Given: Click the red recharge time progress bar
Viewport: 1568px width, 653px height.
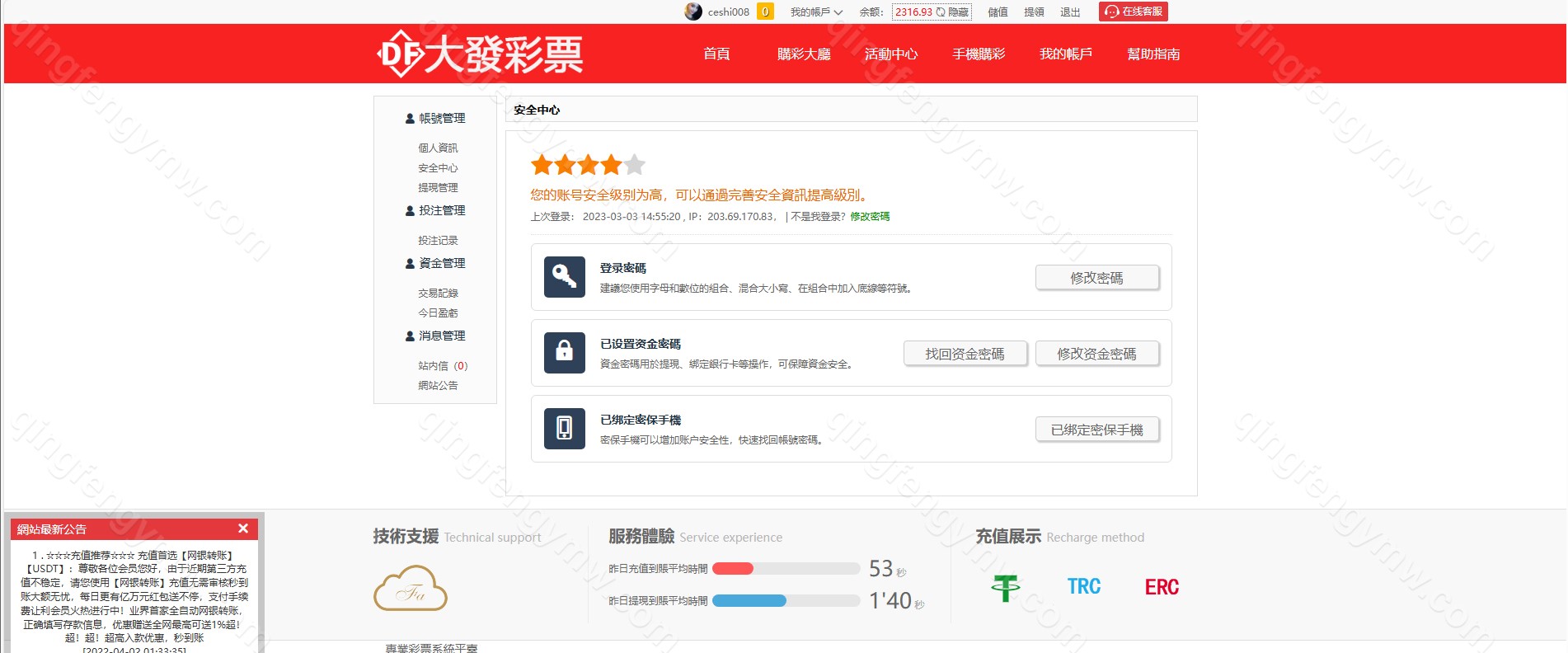Looking at the screenshot, I should (734, 568).
